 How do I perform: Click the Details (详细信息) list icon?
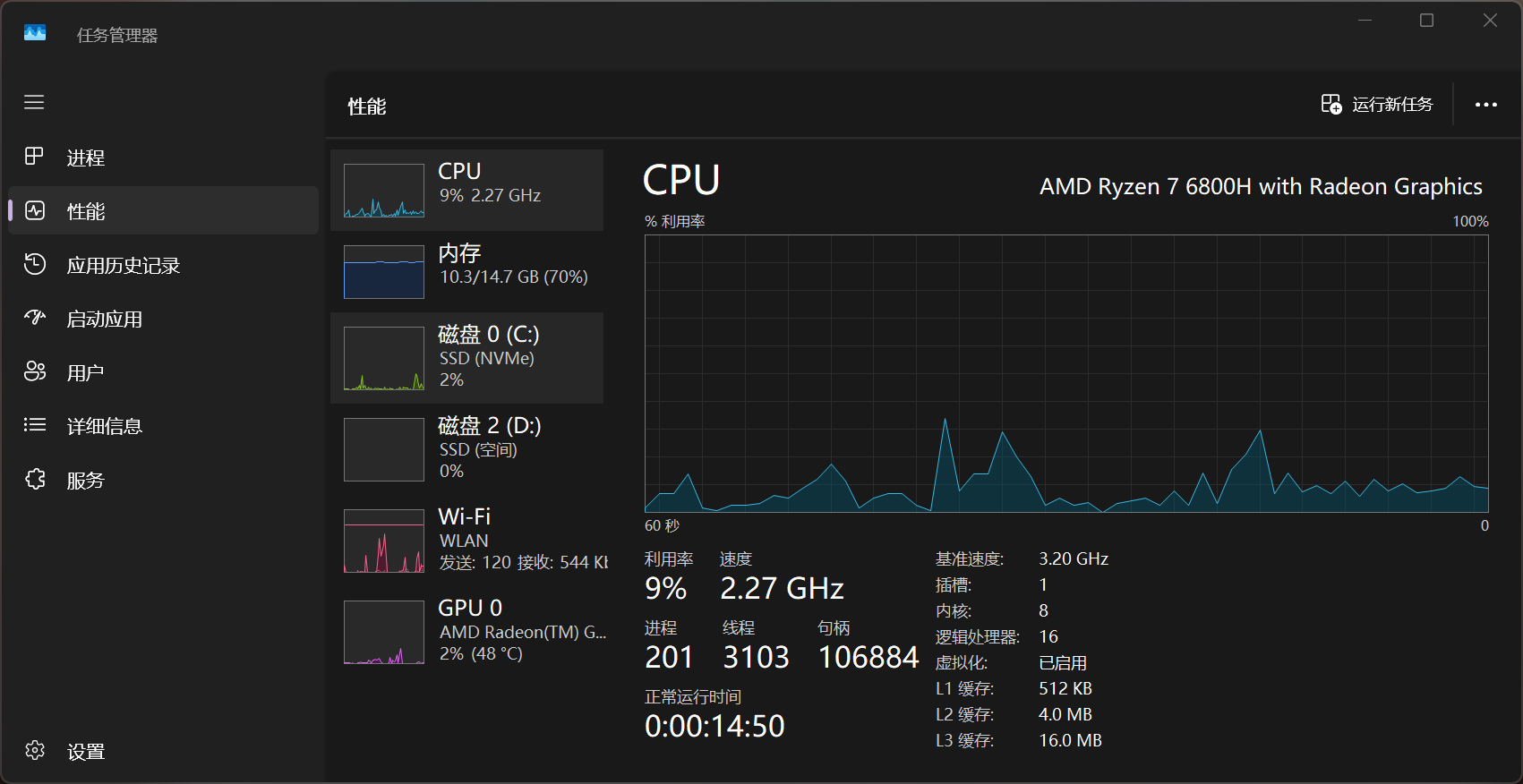coord(35,425)
